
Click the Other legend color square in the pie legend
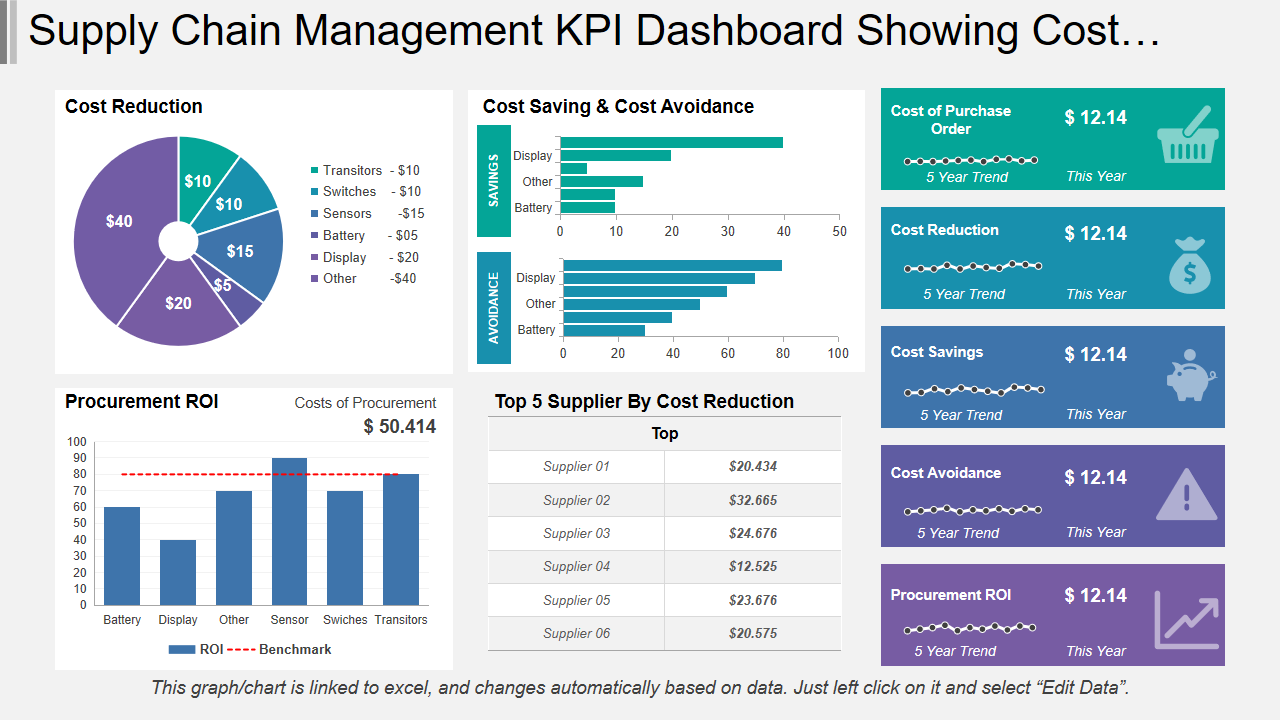[315, 279]
